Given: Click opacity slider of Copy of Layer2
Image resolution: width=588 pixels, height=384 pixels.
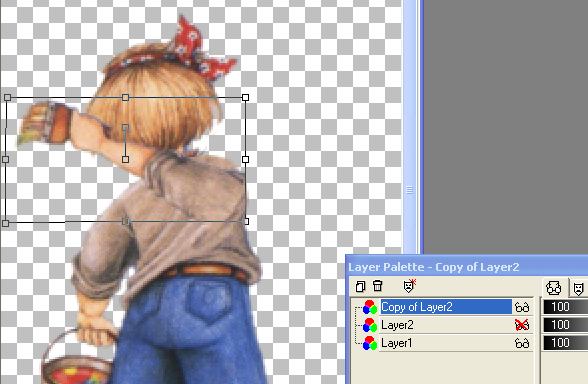Looking at the screenshot, I should coord(566,307).
